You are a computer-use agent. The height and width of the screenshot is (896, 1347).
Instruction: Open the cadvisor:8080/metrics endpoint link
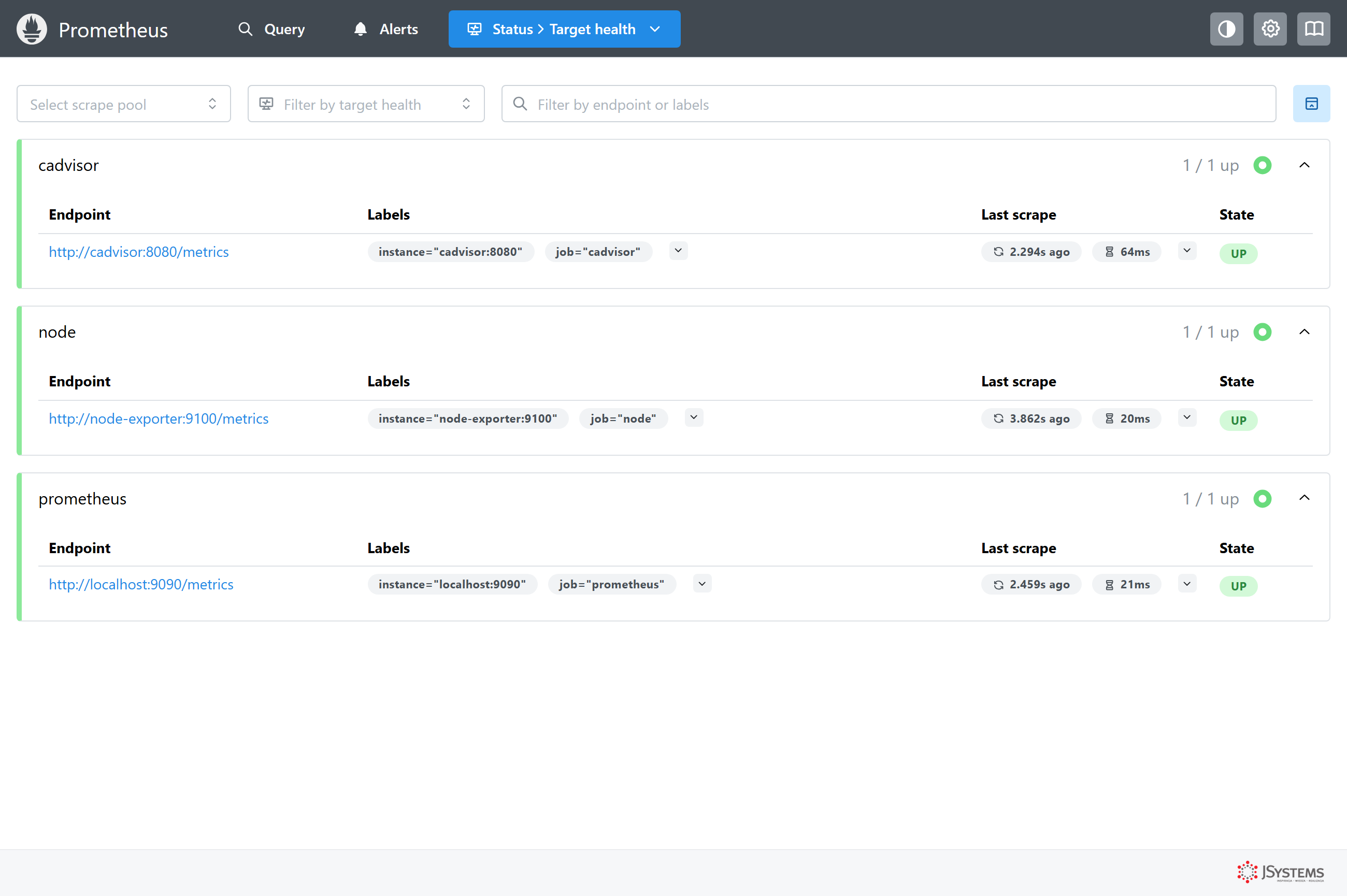tap(139, 252)
